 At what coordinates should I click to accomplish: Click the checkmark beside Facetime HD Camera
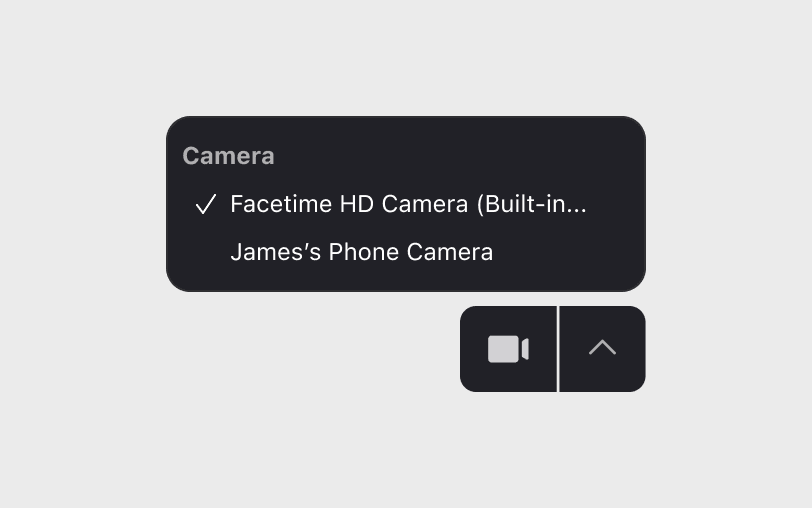point(206,205)
